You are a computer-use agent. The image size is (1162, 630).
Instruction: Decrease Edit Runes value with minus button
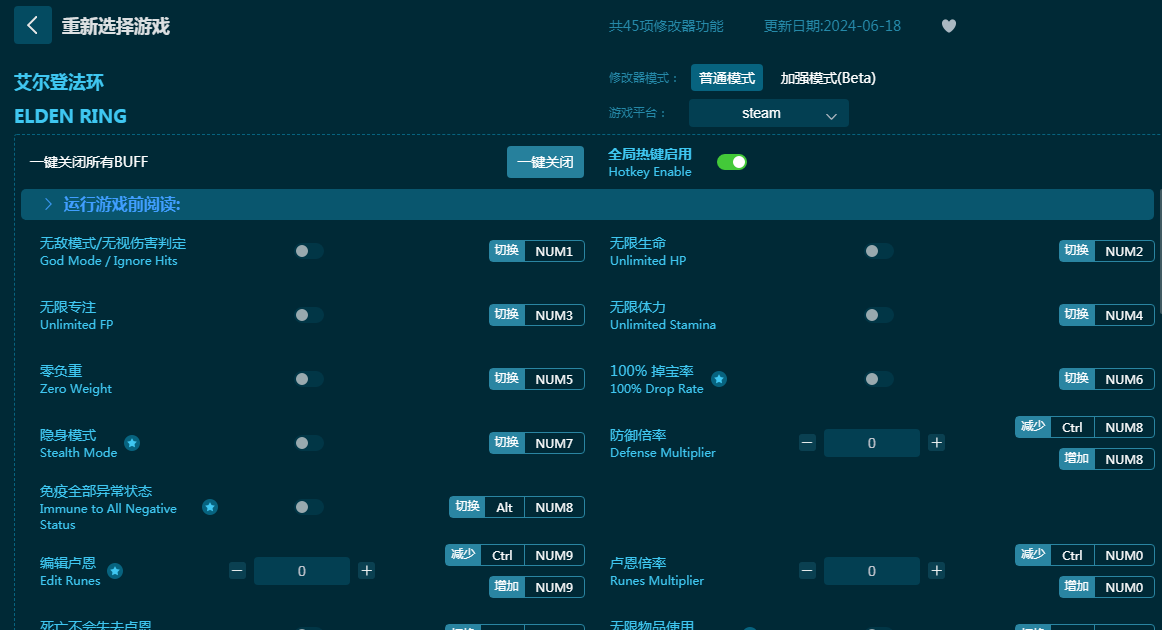pyautogui.click(x=237, y=571)
